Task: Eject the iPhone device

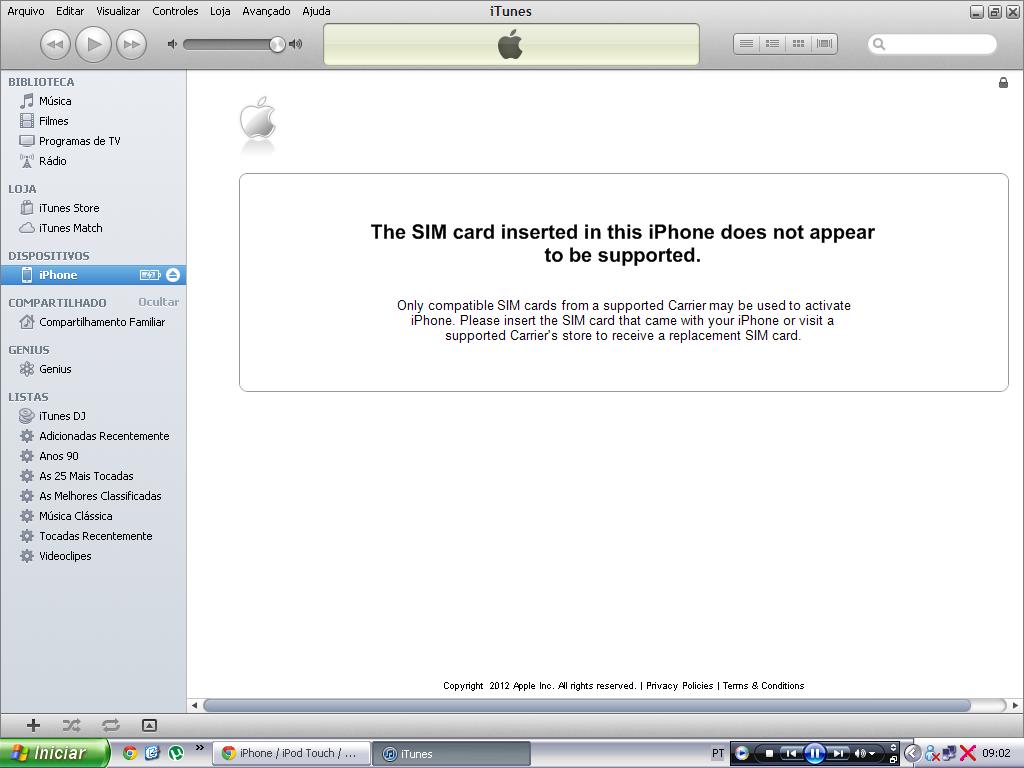Action: (x=172, y=275)
